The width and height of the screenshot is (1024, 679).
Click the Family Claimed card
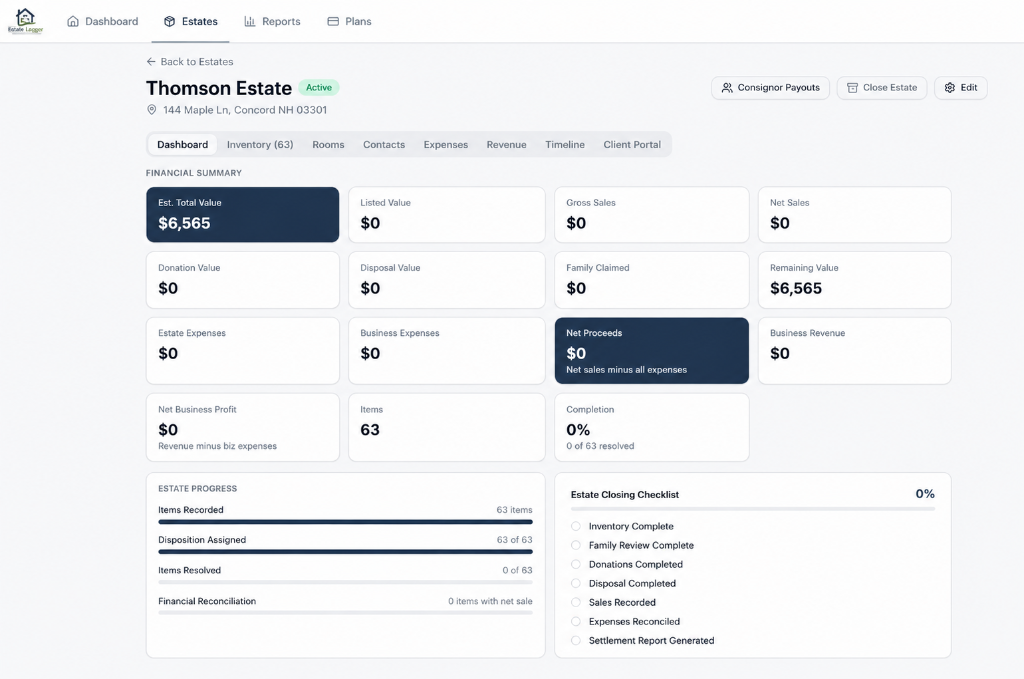coord(652,280)
